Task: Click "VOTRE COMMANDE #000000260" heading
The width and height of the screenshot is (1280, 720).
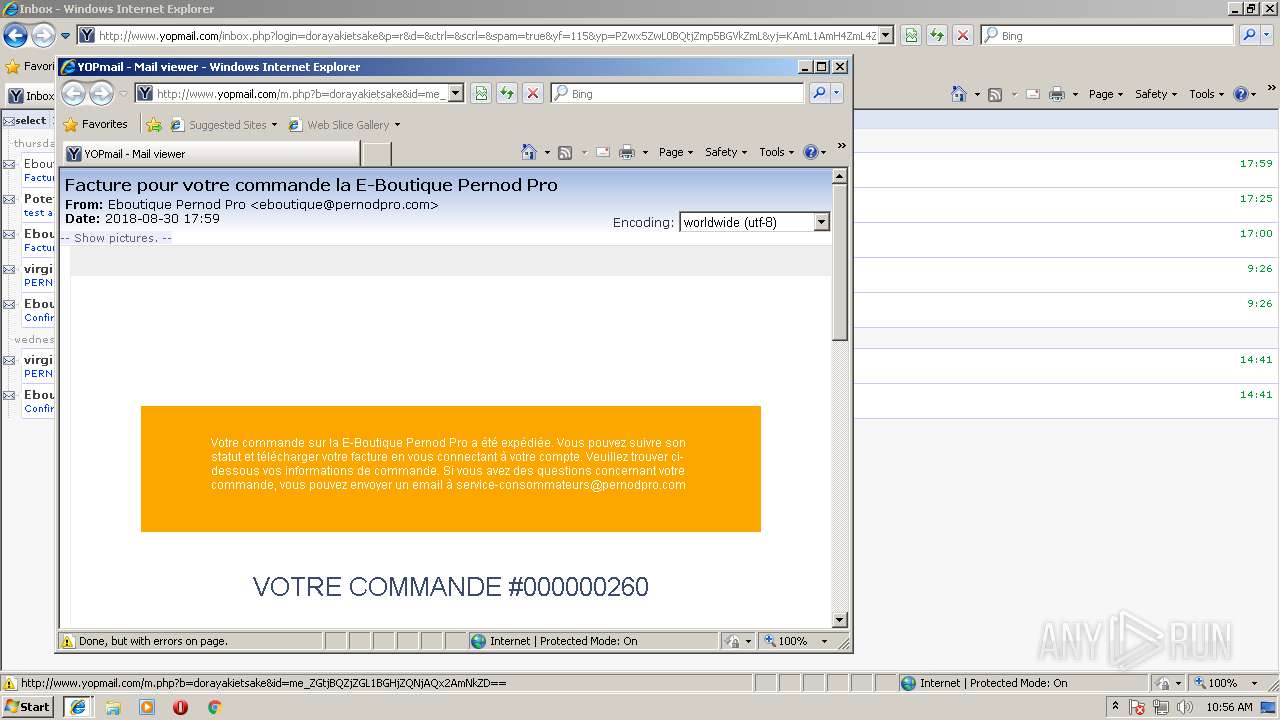Action: click(x=451, y=587)
